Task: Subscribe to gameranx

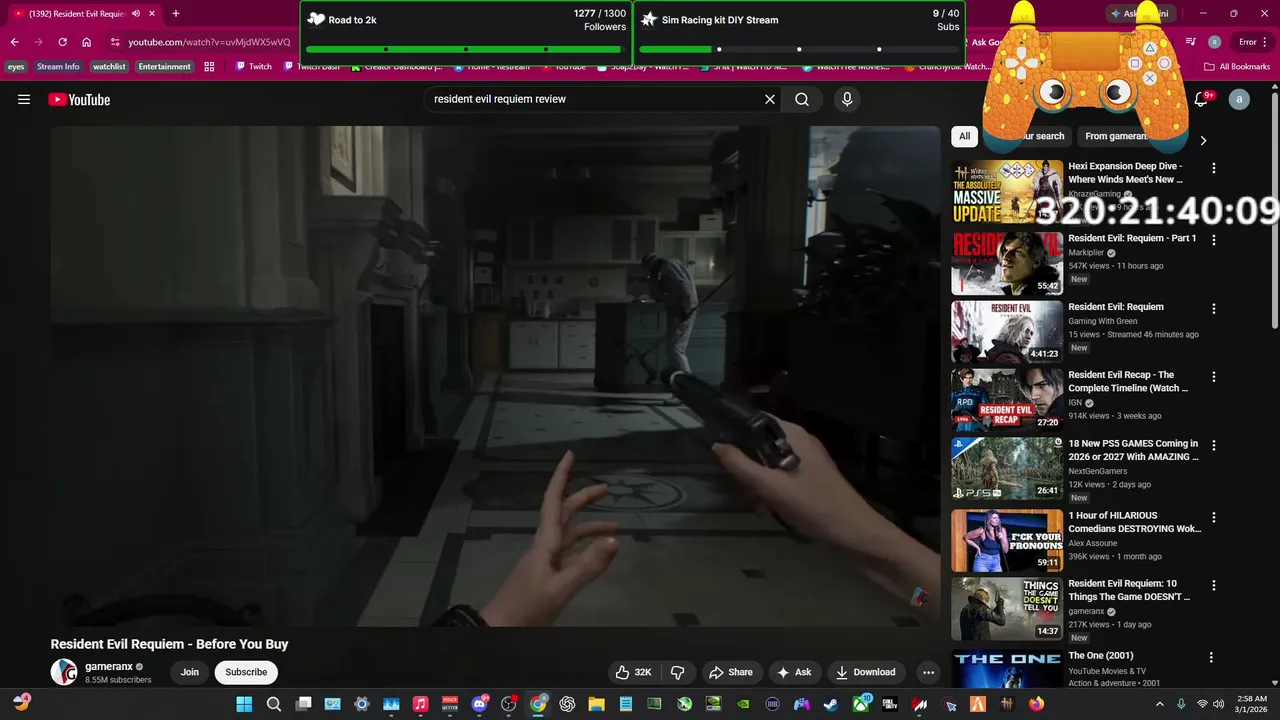Action: (246, 672)
